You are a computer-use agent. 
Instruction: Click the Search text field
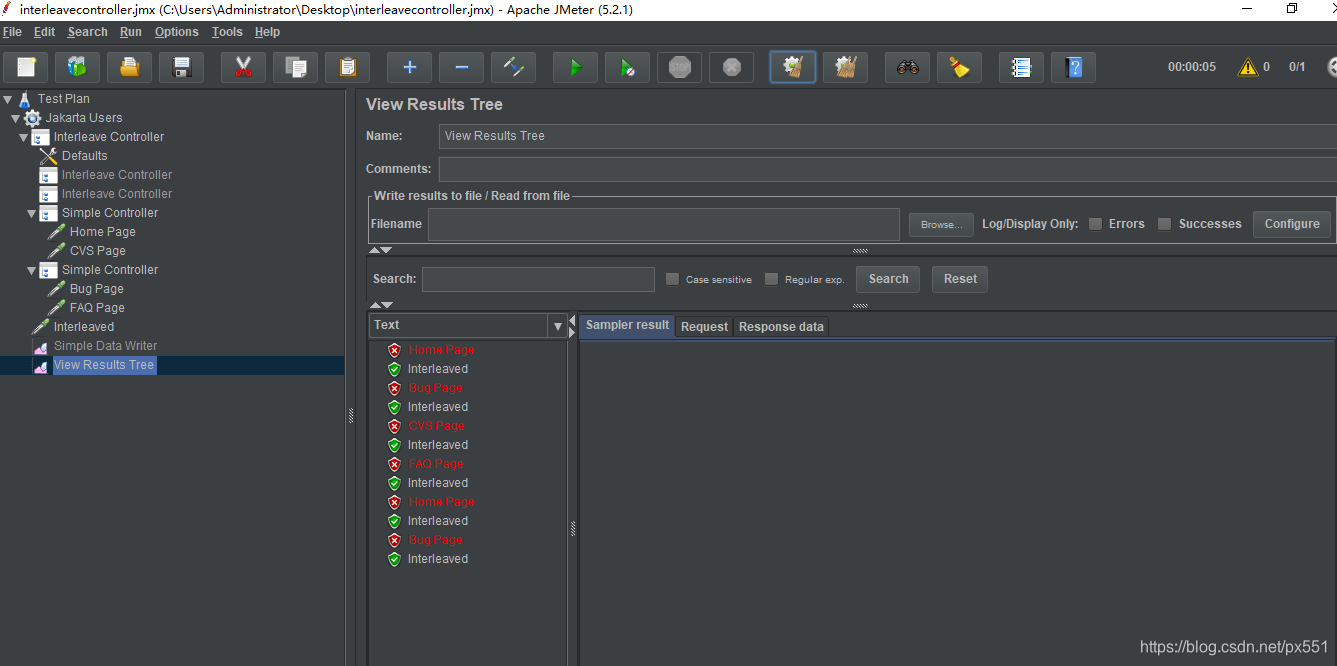[x=538, y=279]
